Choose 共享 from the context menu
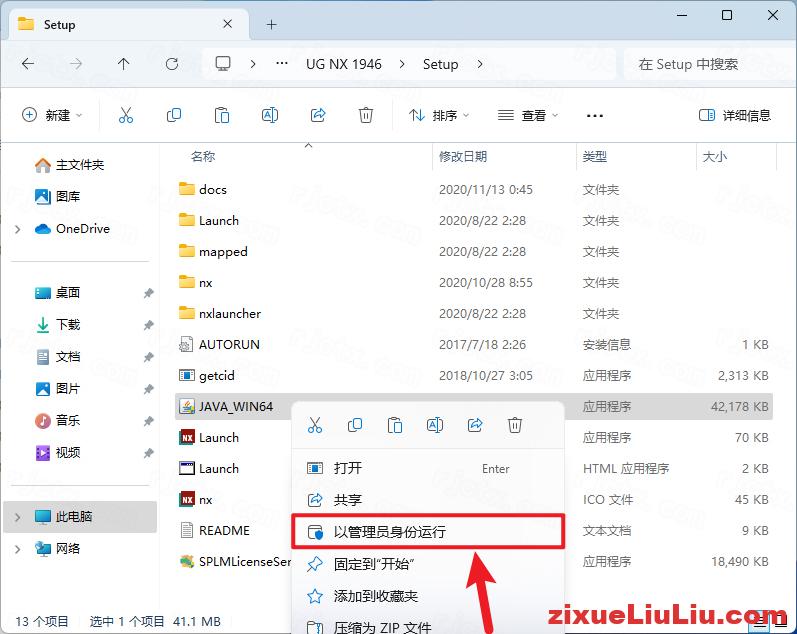This screenshot has height=634, width=797. 428,500
